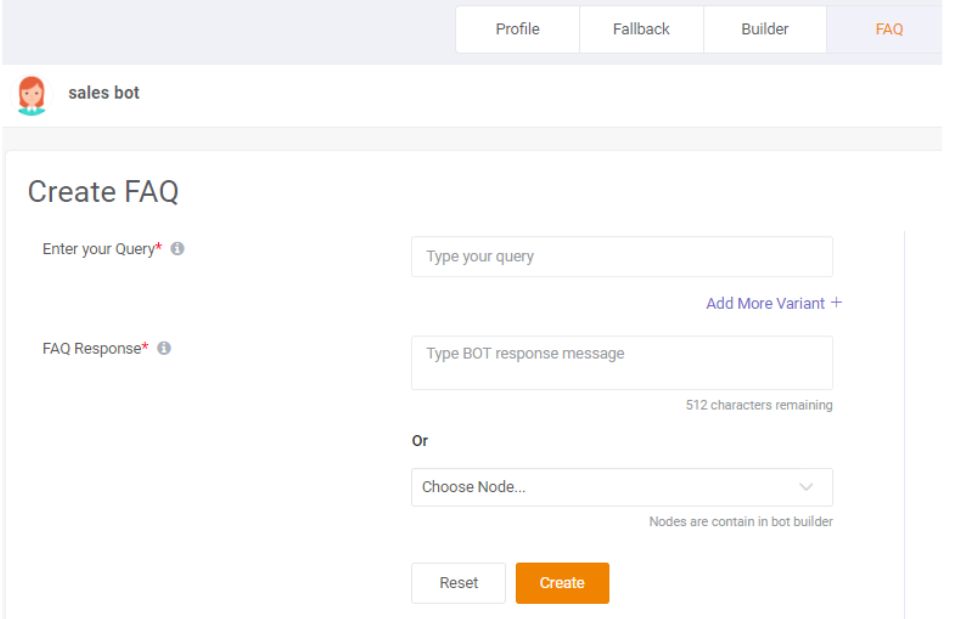Expand Choose Node dropdown chevron
Image resolution: width=958 pixels, height=619 pixels.
coord(806,487)
